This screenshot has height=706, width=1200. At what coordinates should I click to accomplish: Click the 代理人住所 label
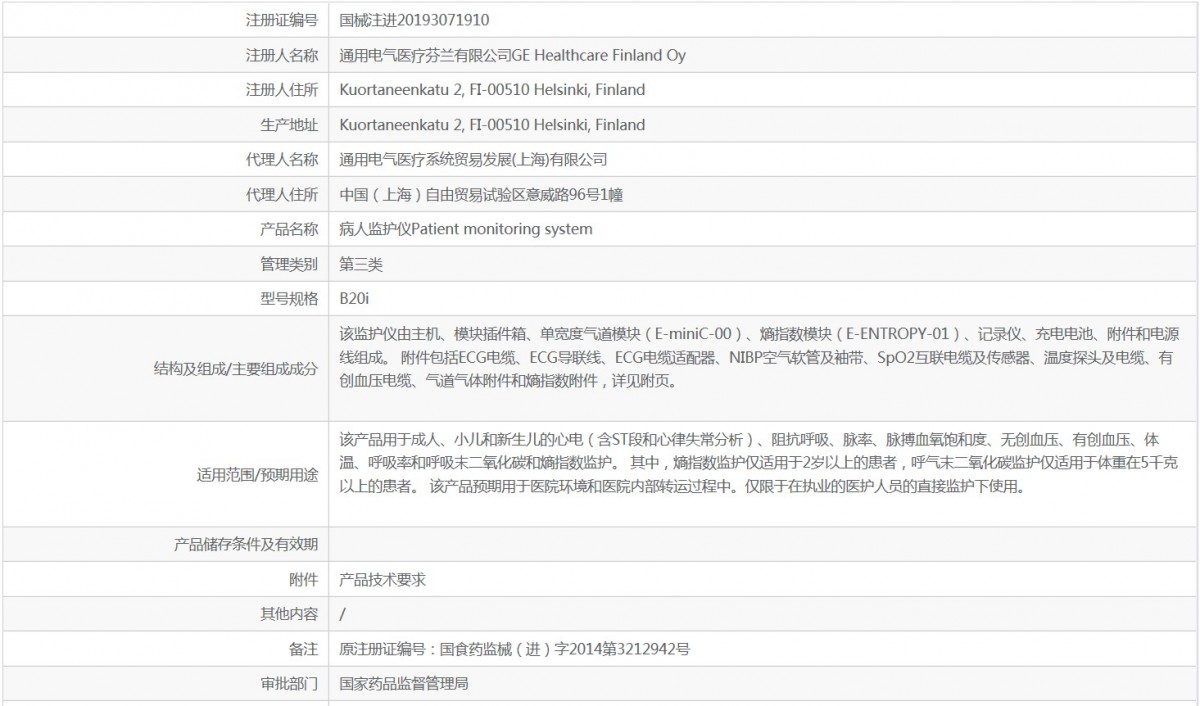[x=281, y=194]
